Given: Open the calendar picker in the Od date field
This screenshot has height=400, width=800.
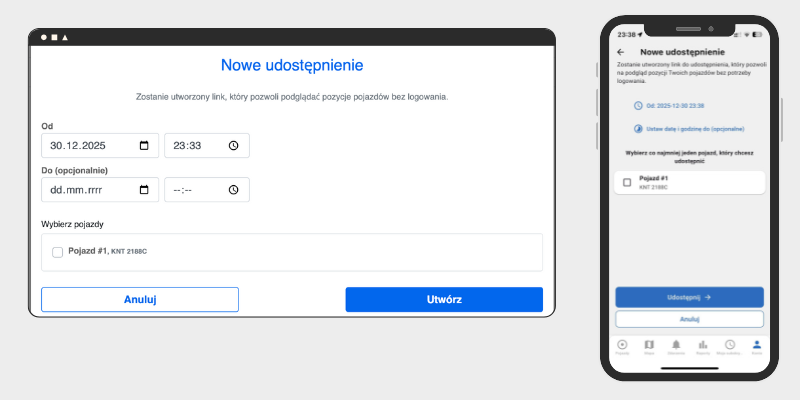Looking at the screenshot, I should coord(144,146).
